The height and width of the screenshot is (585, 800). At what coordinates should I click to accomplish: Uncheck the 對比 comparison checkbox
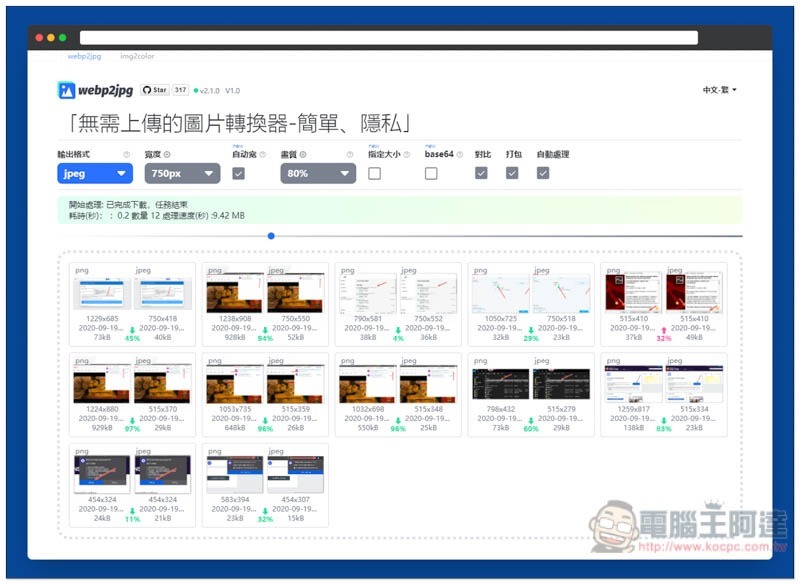(481, 173)
